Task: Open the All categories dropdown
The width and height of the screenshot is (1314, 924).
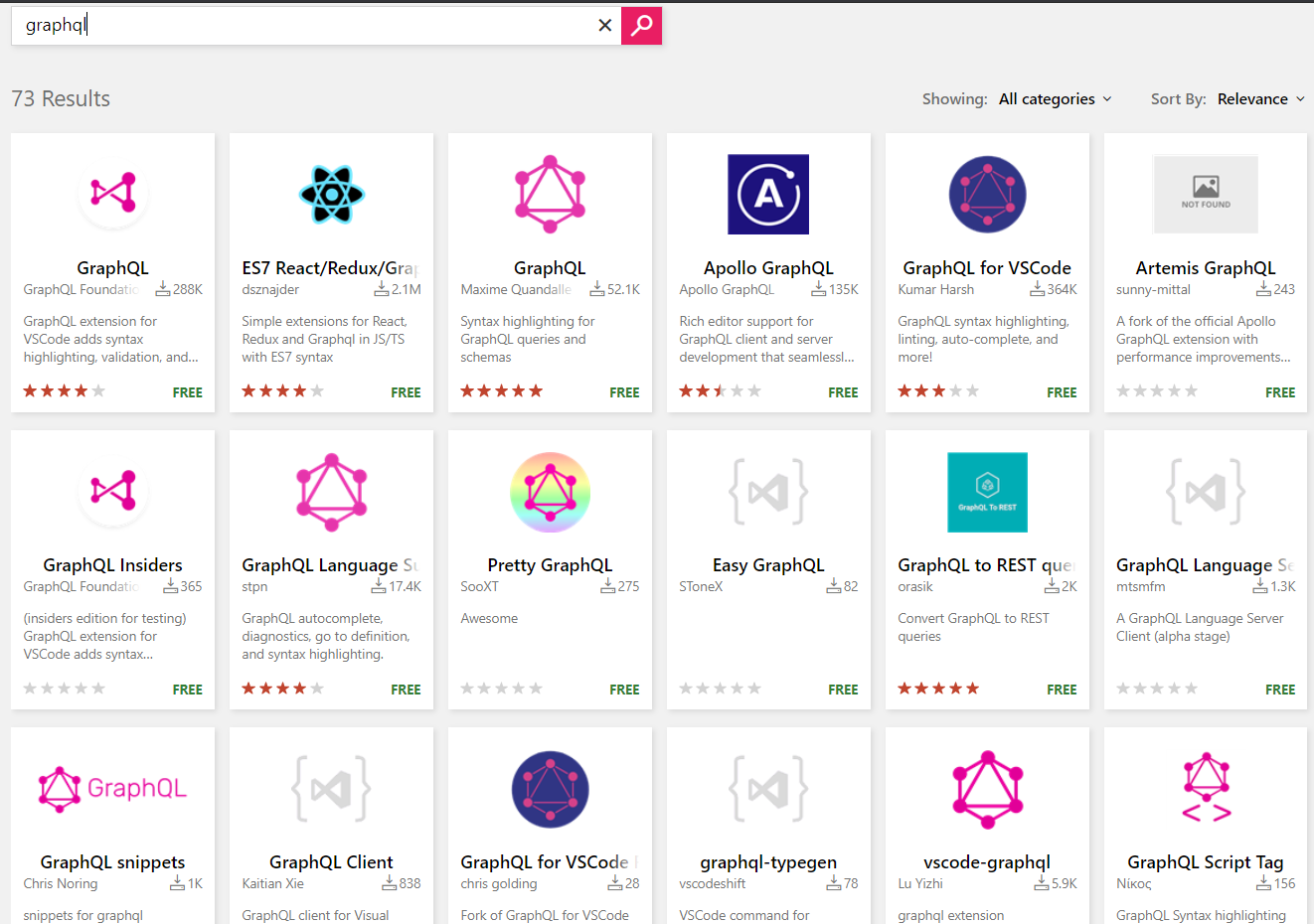Action: 1055,99
